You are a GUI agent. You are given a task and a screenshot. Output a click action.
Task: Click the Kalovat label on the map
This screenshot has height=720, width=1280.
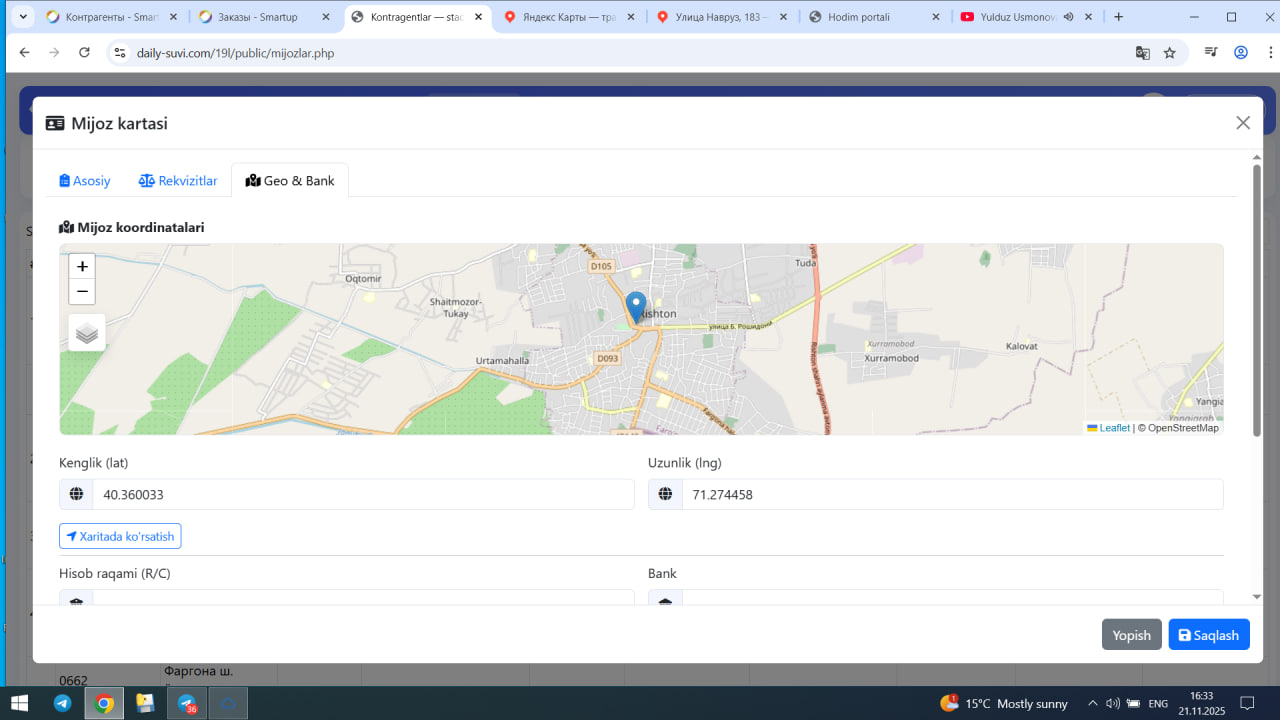point(1021,346)
